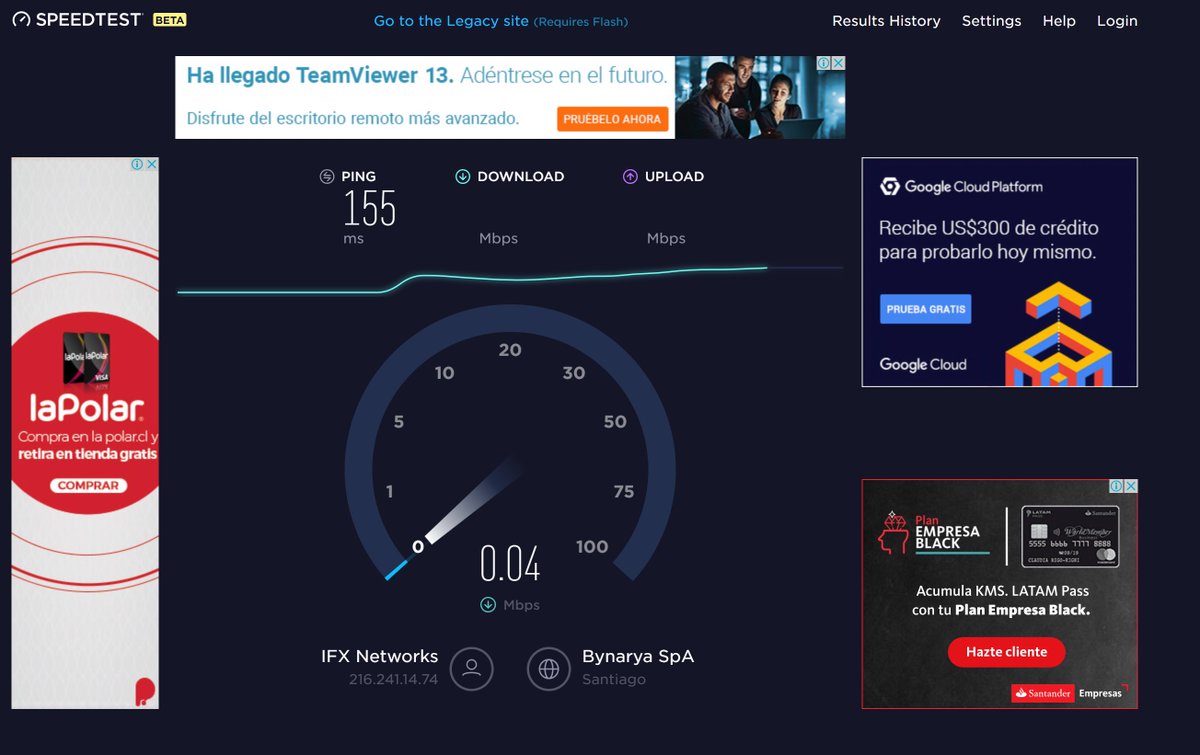Click the BETA badge
This screenshot has width=1200, height=755.
[x=169, y=20]
